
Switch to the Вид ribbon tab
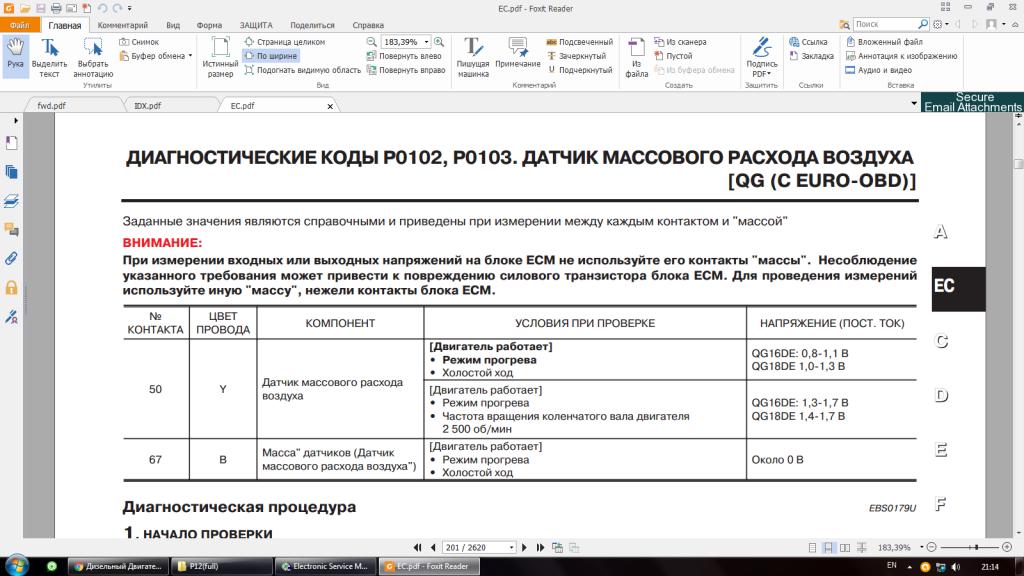point(173,25)
